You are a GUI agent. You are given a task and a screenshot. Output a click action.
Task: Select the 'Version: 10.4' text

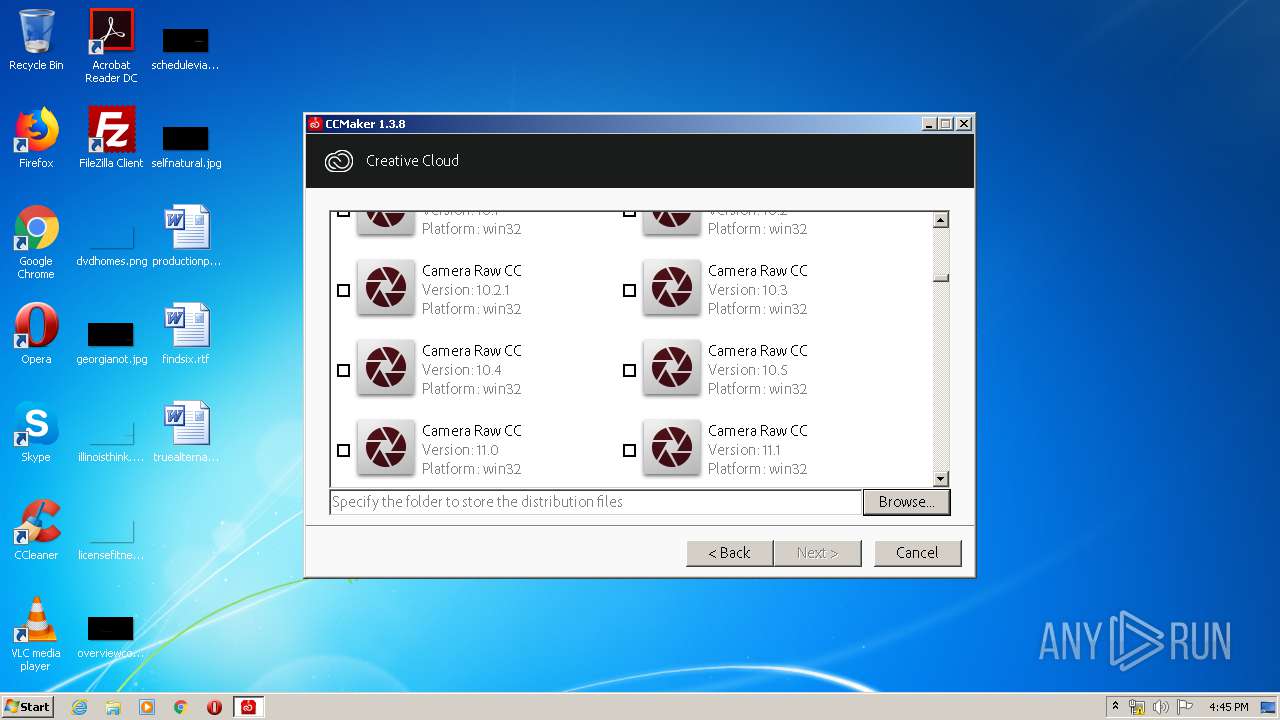[x=462, y=370]
